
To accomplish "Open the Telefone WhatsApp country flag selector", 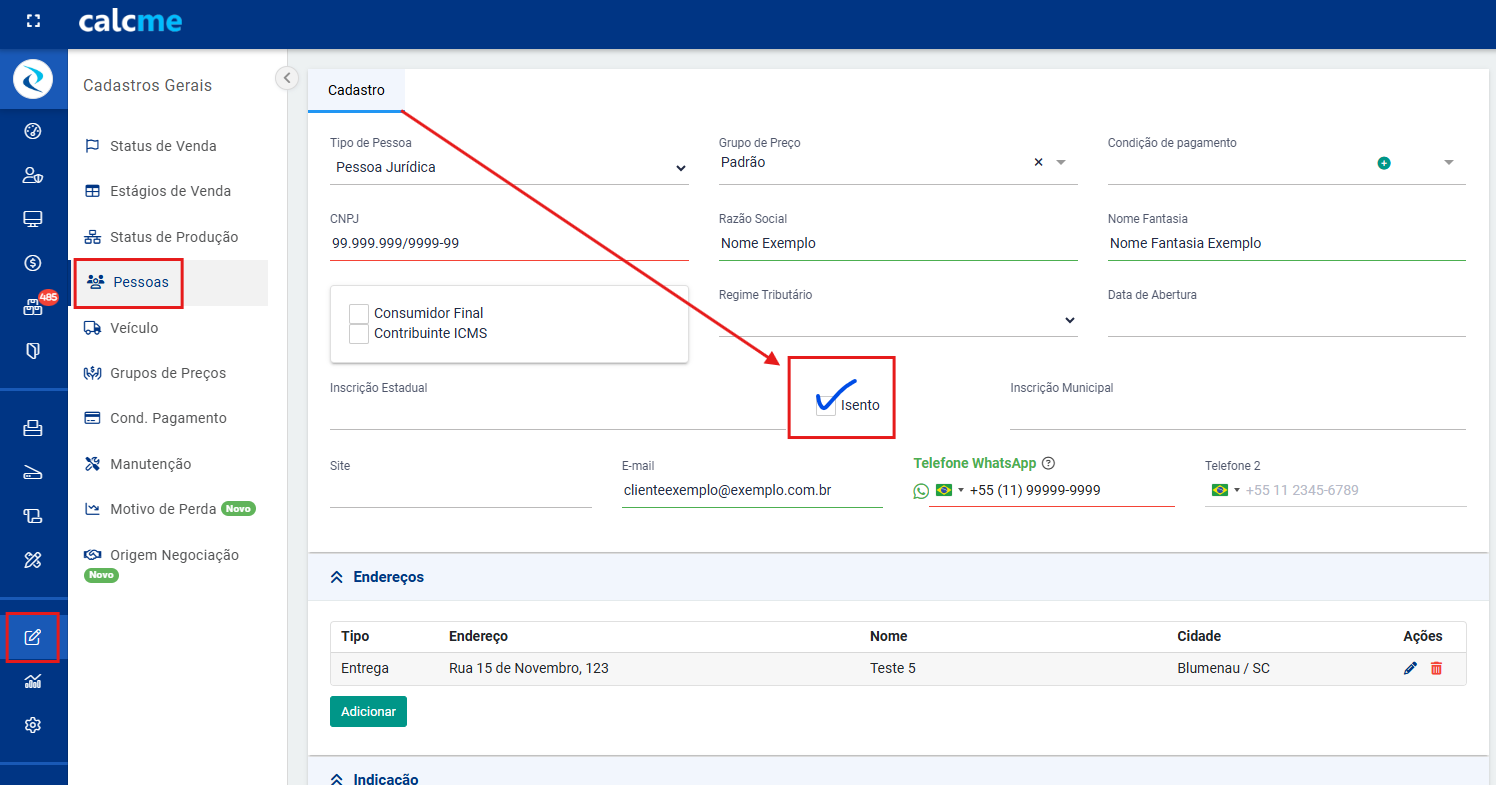I will (949, 490).
